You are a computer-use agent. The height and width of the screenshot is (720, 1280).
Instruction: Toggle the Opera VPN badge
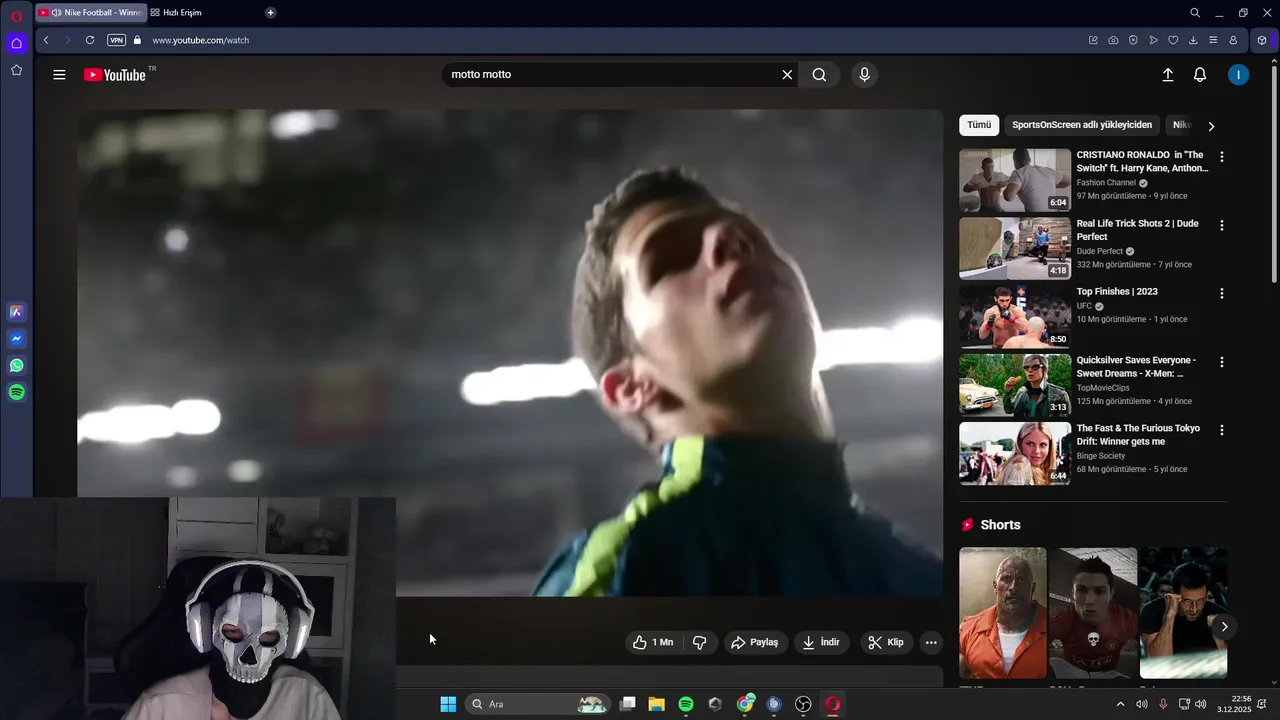[116, 40]
